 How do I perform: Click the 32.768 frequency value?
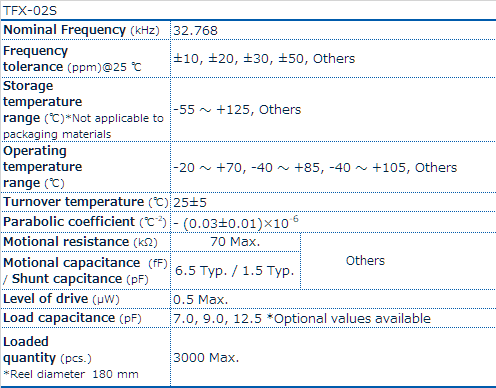click(x=195, y=31)
